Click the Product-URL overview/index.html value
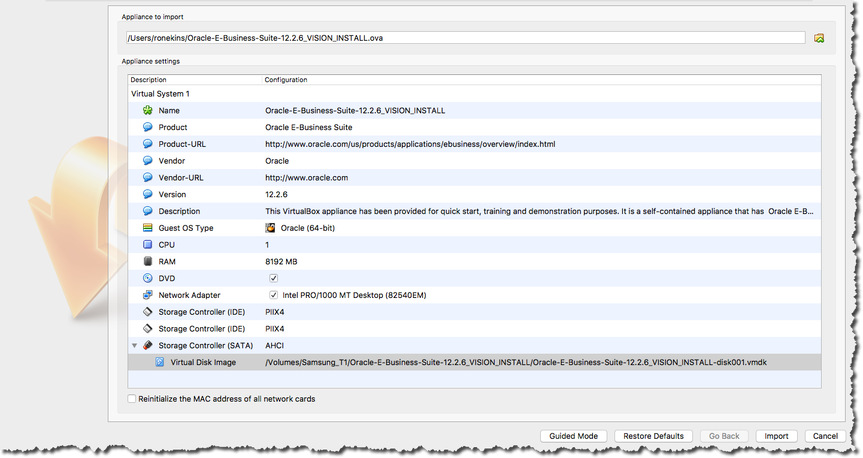This screenshot has height=458, width=863. point(410,144)
